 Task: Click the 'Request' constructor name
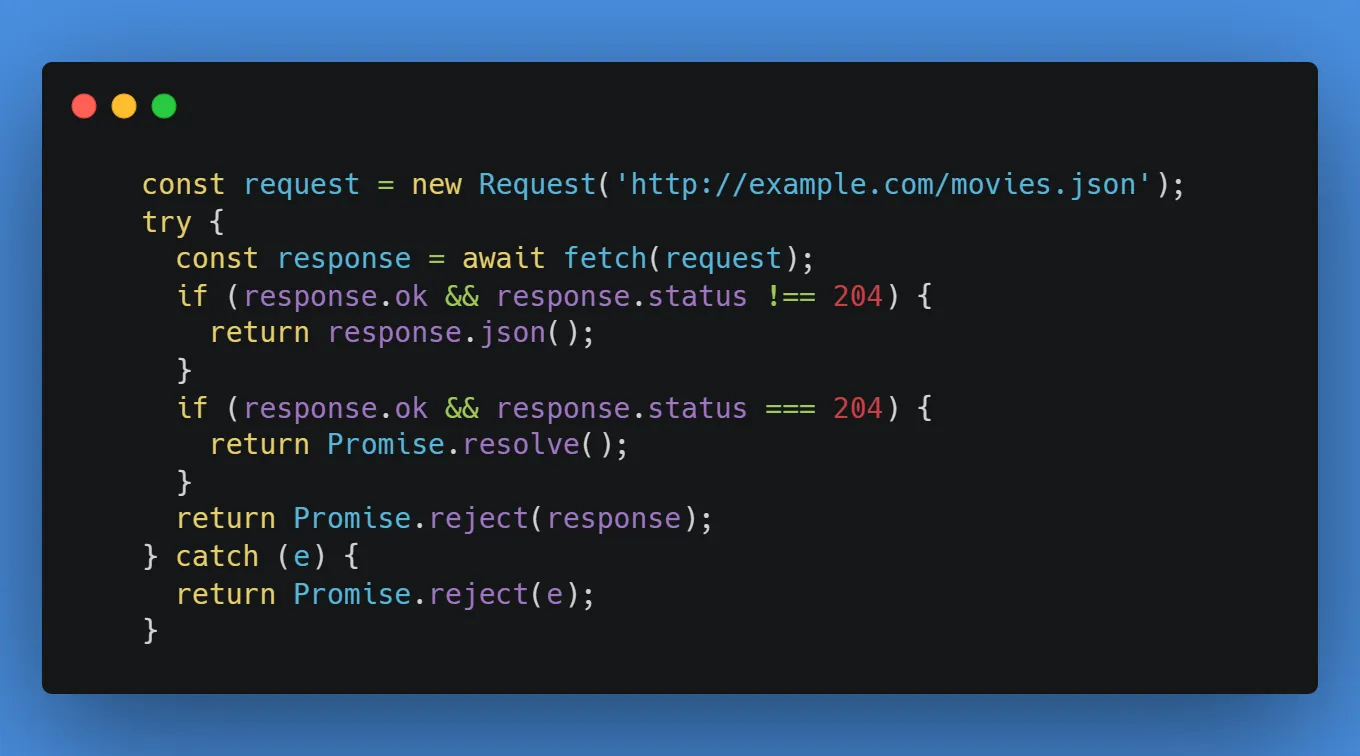pos(537,185)
